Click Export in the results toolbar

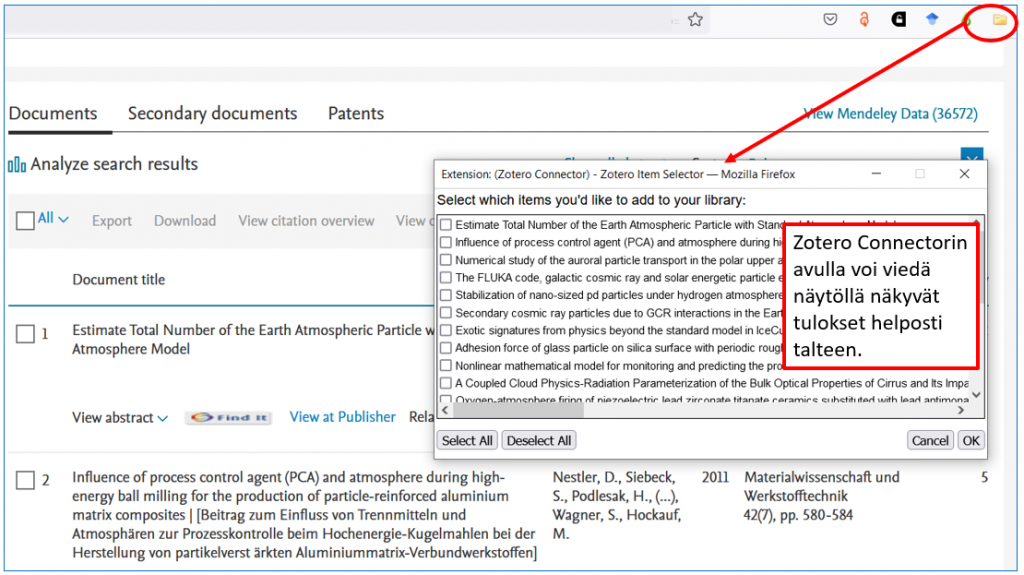point(112,221)
